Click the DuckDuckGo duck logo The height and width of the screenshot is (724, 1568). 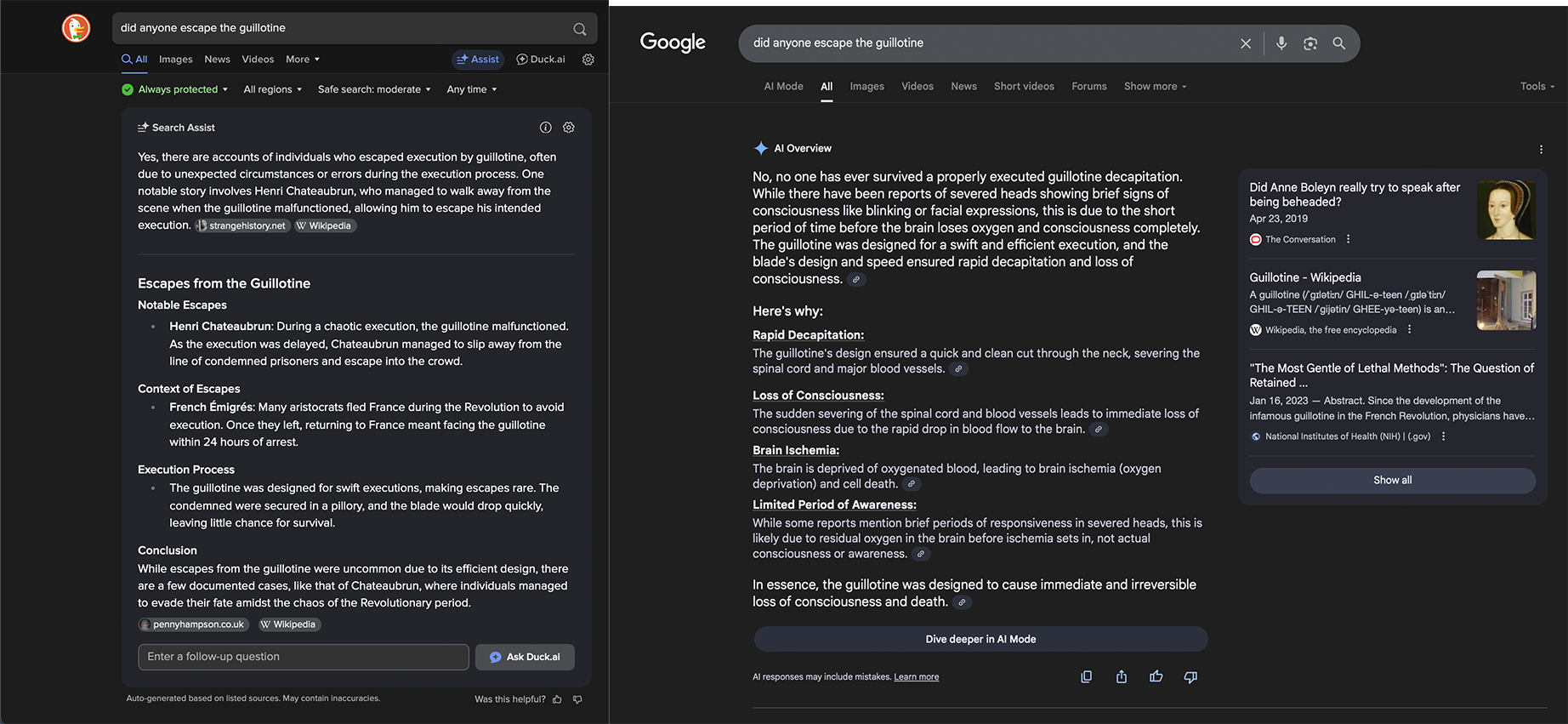[x=76, y=28]
